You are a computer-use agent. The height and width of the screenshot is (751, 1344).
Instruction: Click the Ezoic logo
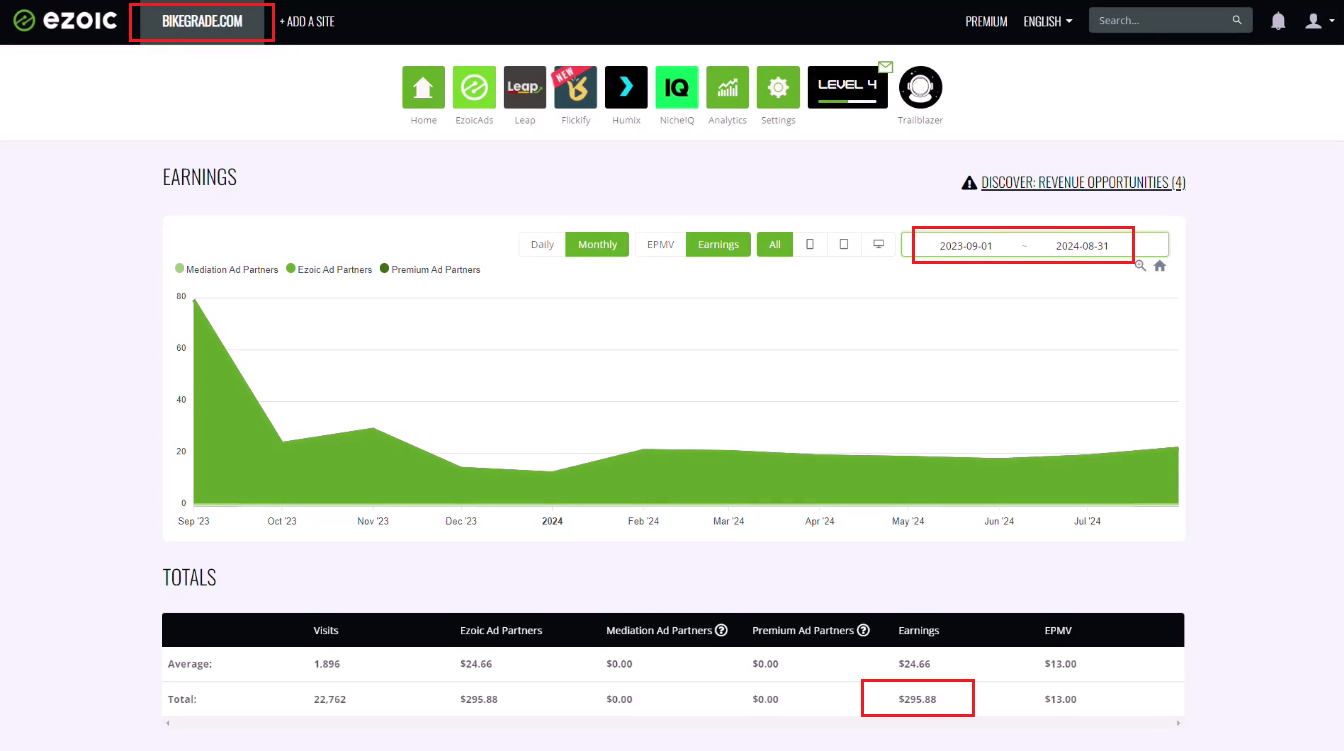point(65,20)
